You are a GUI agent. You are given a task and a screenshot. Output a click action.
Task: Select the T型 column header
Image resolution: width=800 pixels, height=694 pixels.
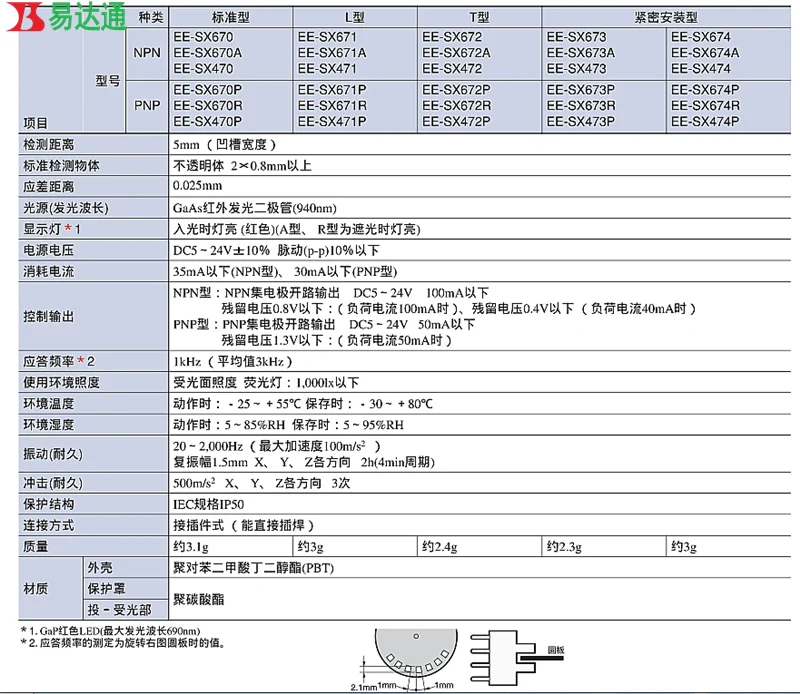point(479,17)
